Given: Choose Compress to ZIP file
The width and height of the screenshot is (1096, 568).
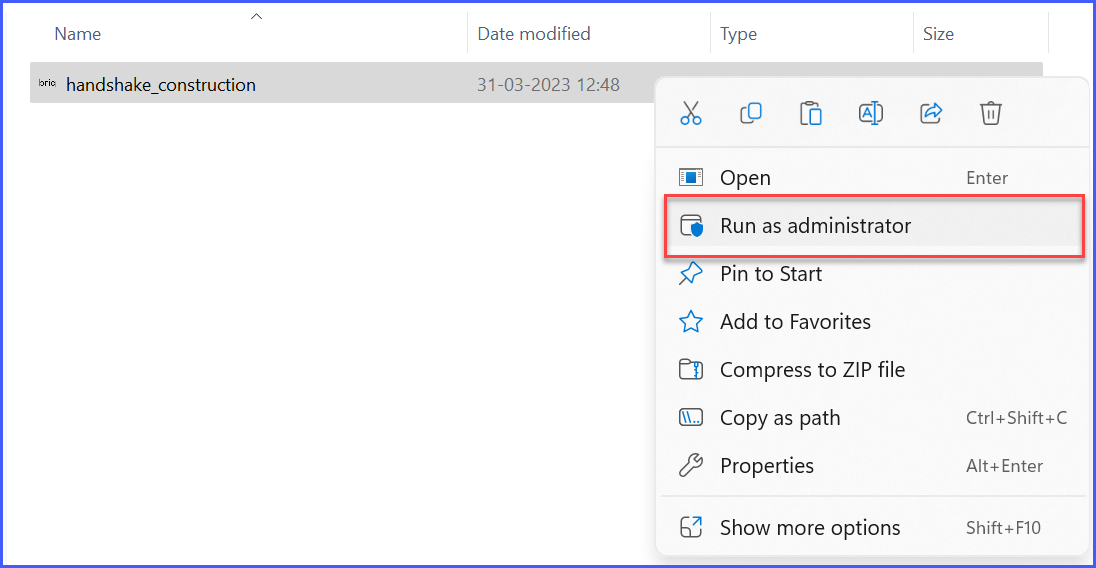Looking at the screenshot, I should coord(873,370).
